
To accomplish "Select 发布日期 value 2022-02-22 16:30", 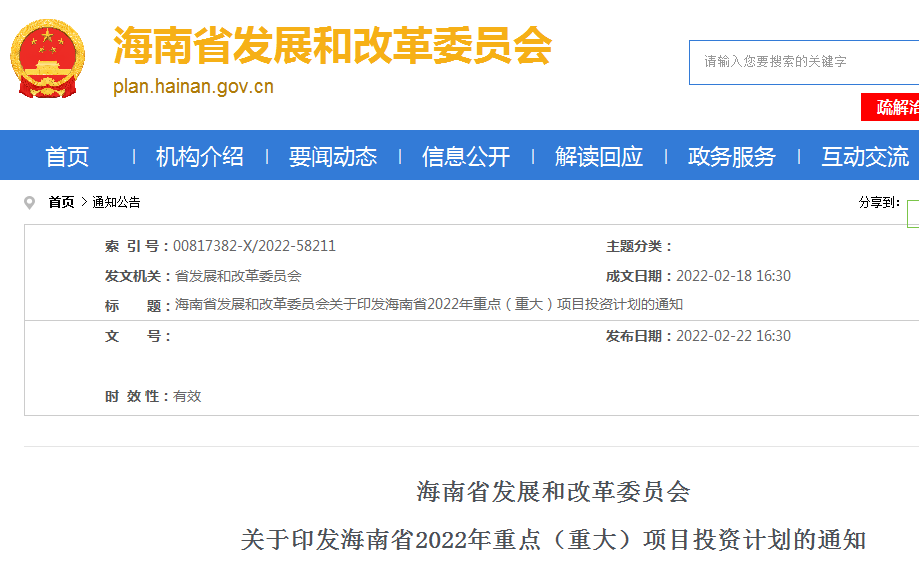I will click(x=733, y=336).
